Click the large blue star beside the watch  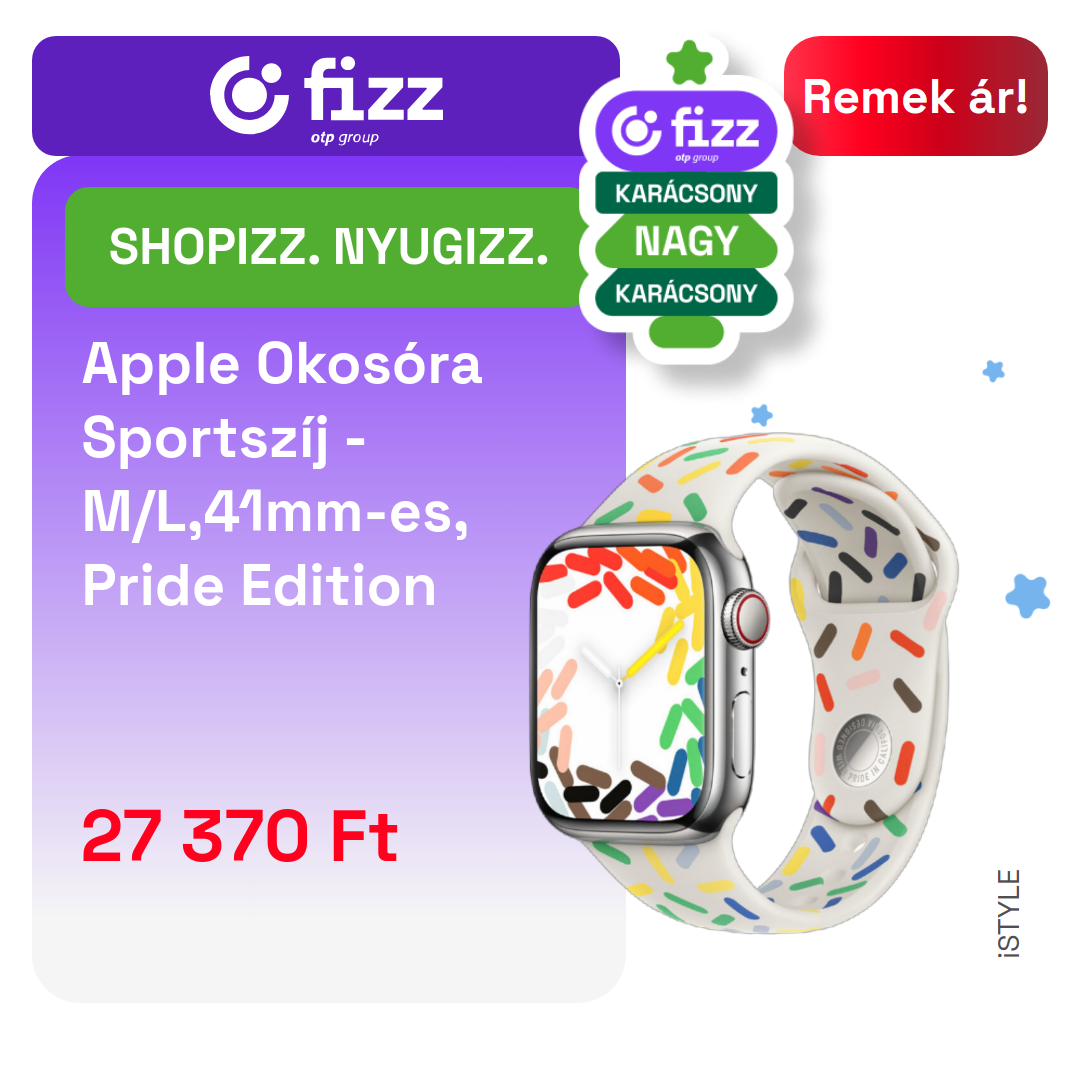point(1027,596)
